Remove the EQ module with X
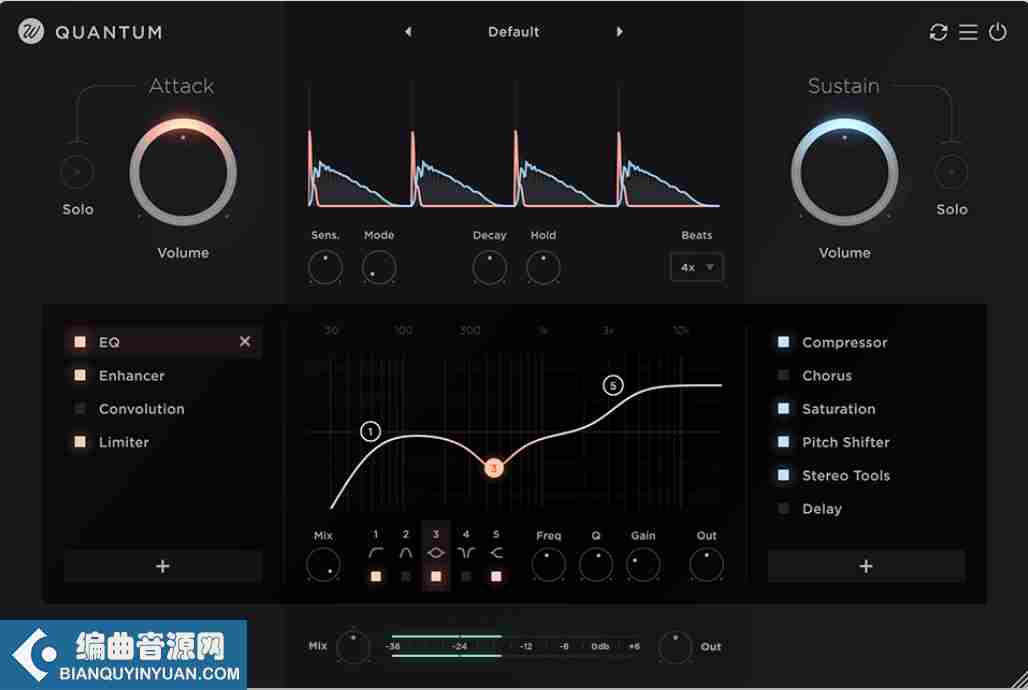The image size is (1028, 690). click(x=245, y=341)
